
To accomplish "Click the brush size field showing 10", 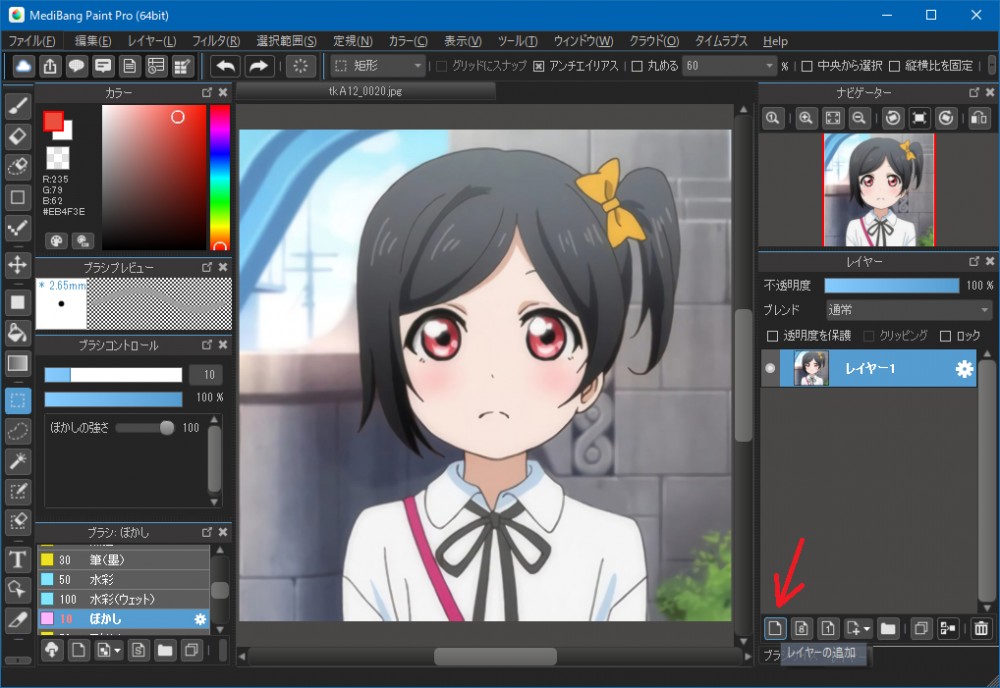I will click(x=205, y=374).
